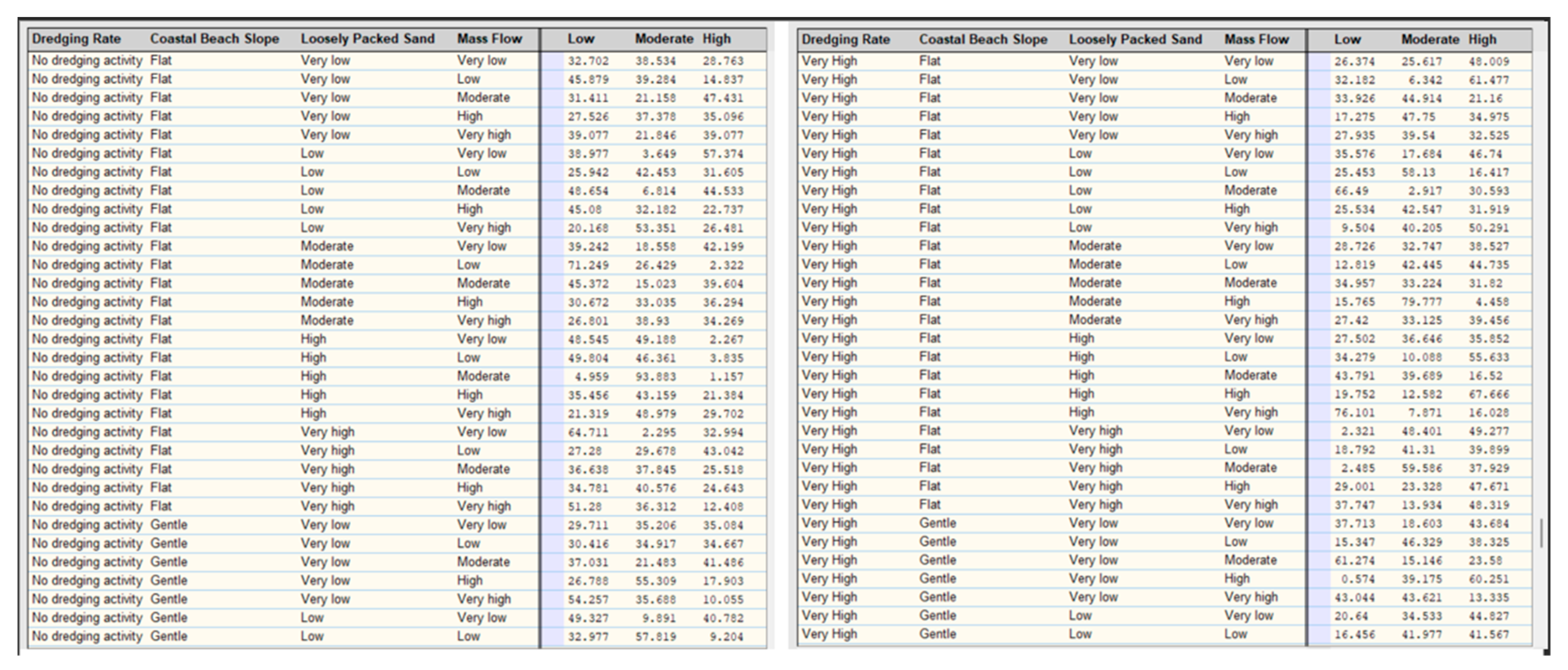Edit the High value 67.666 in the right table
Screen dimensions: 1568x670
pyautogui.click(x=1489, y=394)
